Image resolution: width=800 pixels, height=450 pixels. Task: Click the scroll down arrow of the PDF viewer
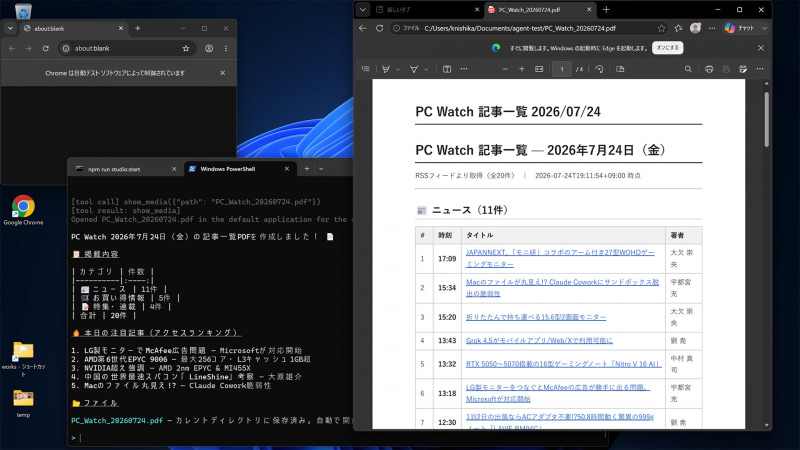click(x=766, y=424)
